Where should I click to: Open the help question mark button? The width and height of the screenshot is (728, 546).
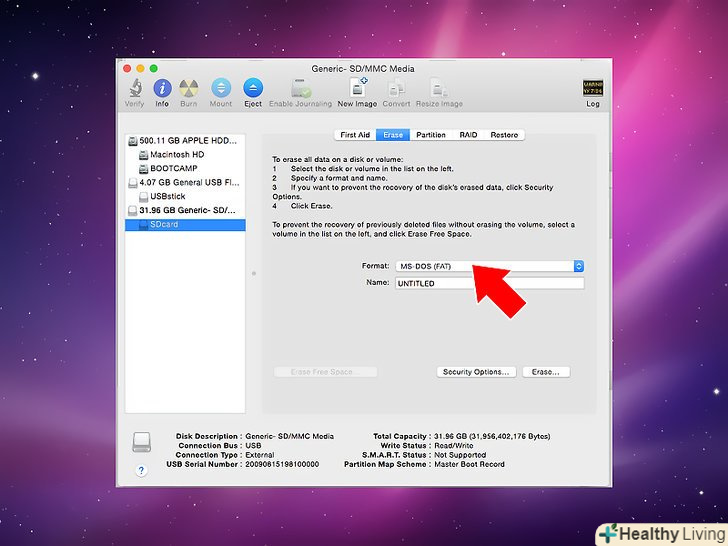pyautogui.click(x=141, y=470)
